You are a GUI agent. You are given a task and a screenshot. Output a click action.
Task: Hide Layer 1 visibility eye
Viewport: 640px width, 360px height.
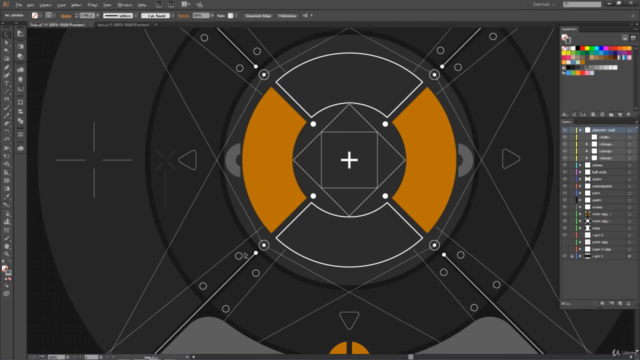point(565,256)
